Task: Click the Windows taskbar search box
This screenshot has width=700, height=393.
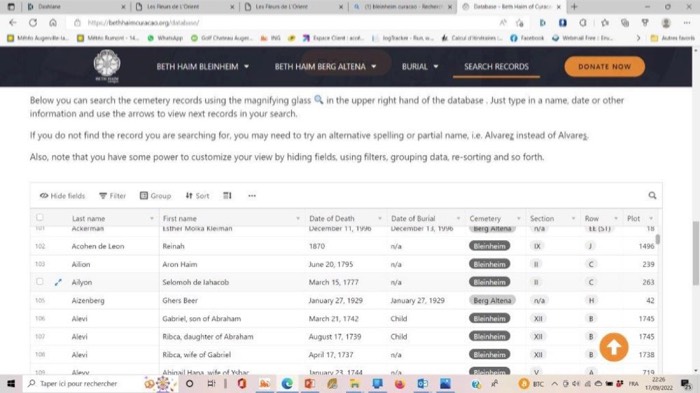Action: (x=83, y=383)
